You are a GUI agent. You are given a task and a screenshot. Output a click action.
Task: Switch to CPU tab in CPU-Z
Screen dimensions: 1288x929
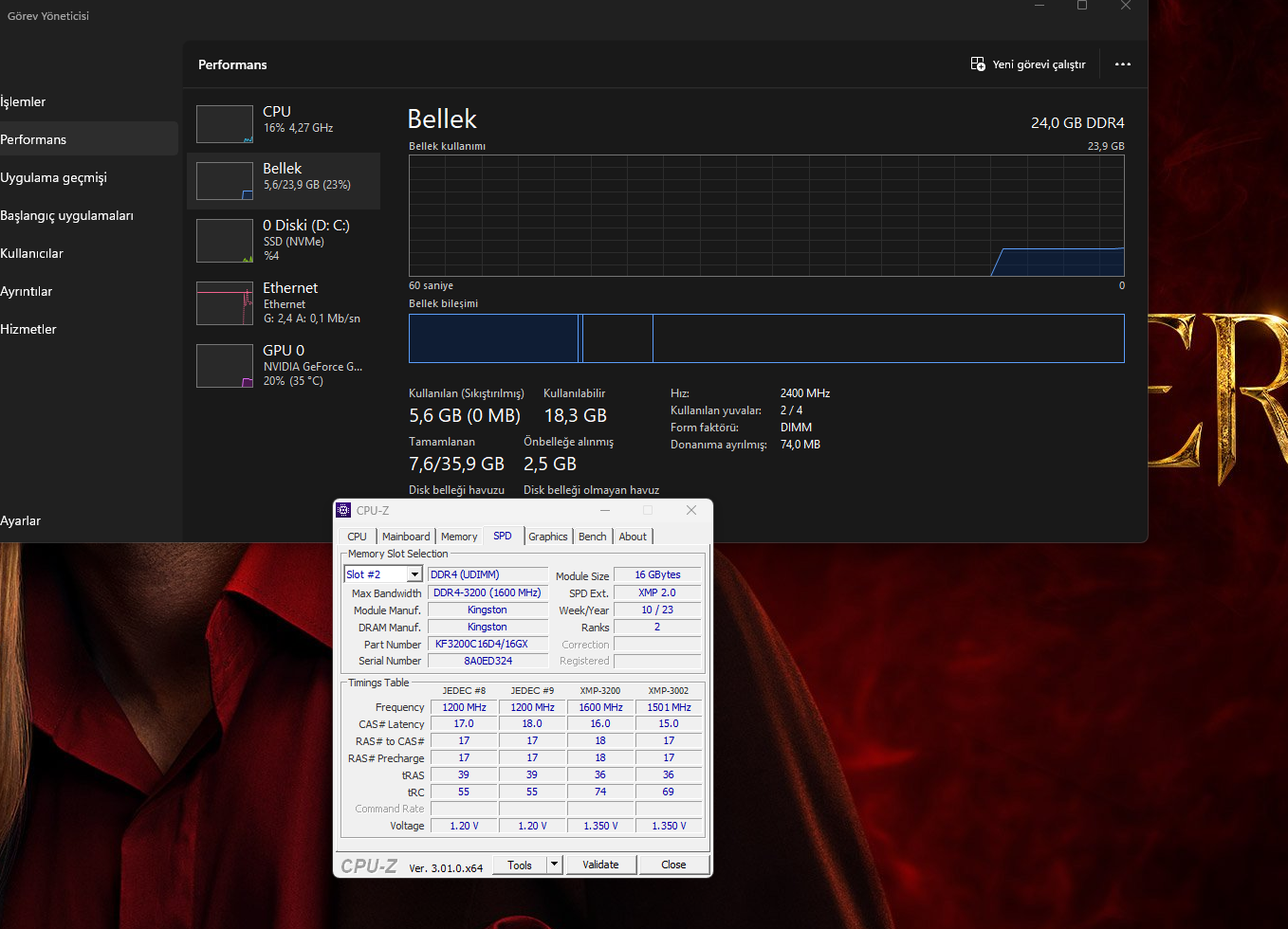(x=358, y=537)
